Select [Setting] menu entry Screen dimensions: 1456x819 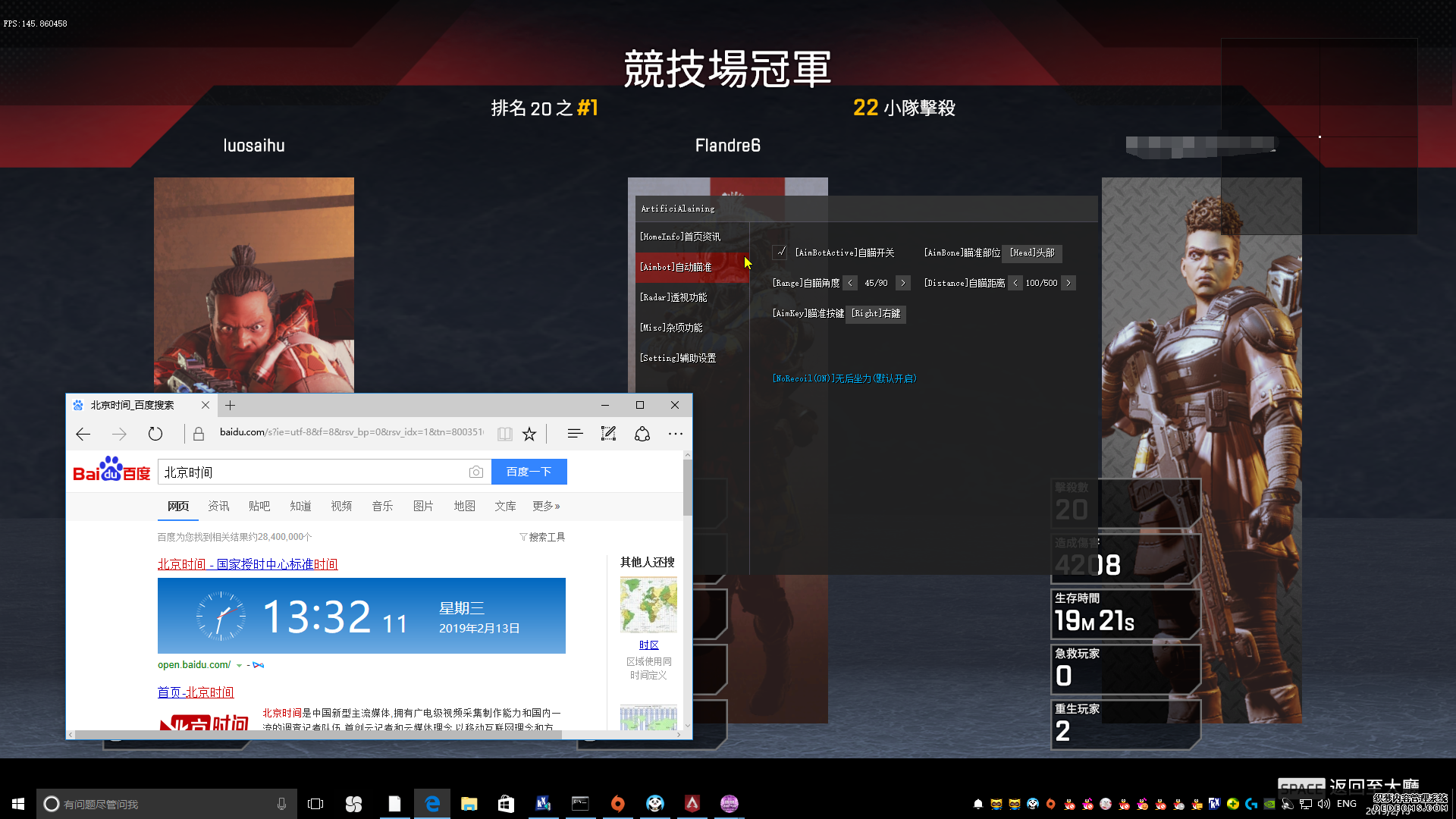(692, 358)
